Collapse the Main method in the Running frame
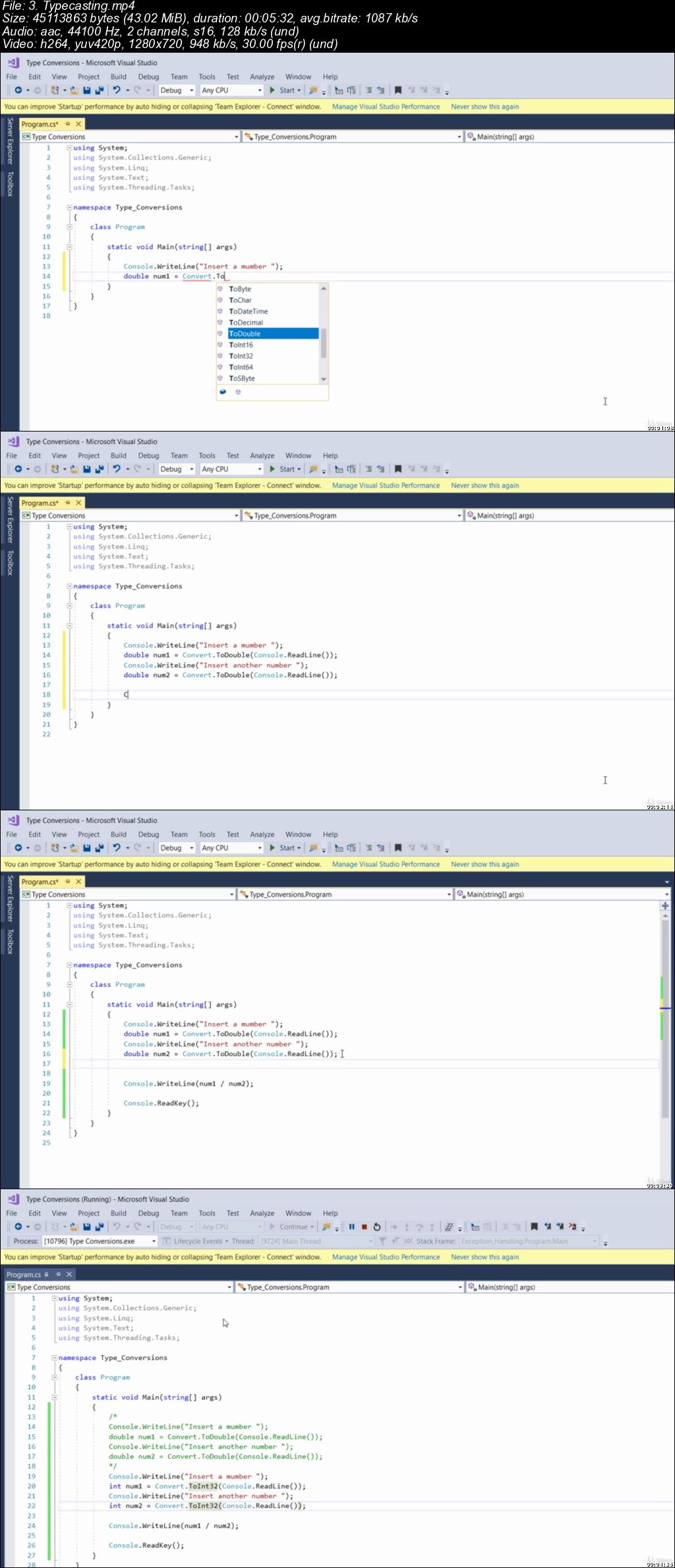Image resolution: width=675 pixels, height=1568 pixels. pyautogui.click(x=55, y=1397)
